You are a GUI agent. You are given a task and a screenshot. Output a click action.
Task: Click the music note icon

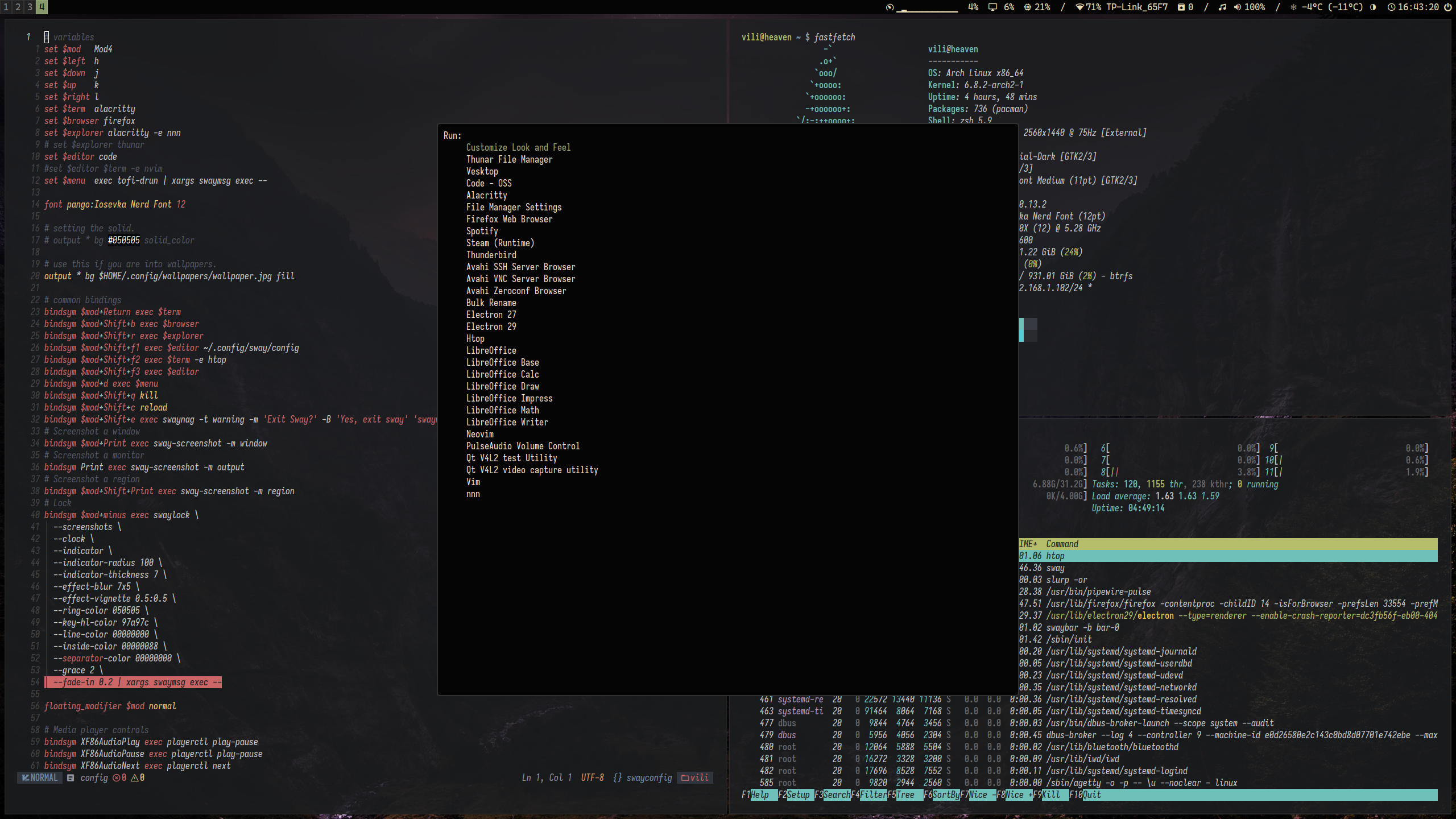tap(1222, 7)
